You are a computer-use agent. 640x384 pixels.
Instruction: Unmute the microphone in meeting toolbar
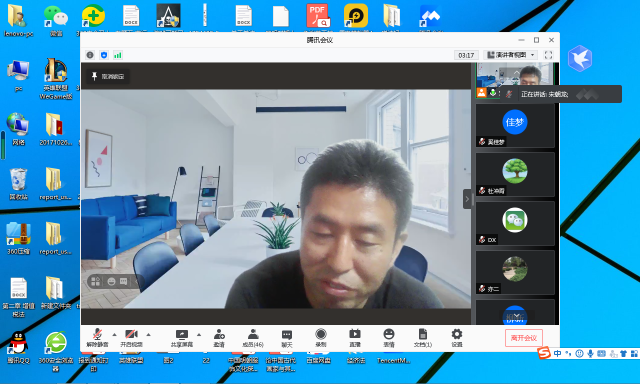coord(97,337)
